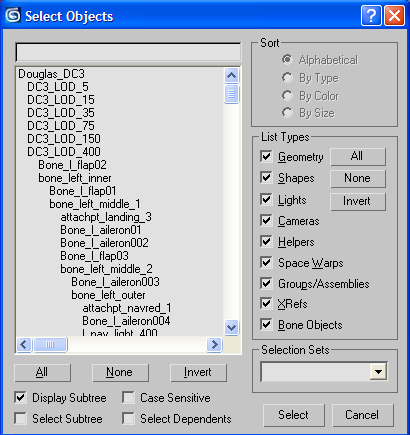Select DC3_LOD_35 in the list
410x435 pixels.
pyautogui.click(x=61, y=113)
